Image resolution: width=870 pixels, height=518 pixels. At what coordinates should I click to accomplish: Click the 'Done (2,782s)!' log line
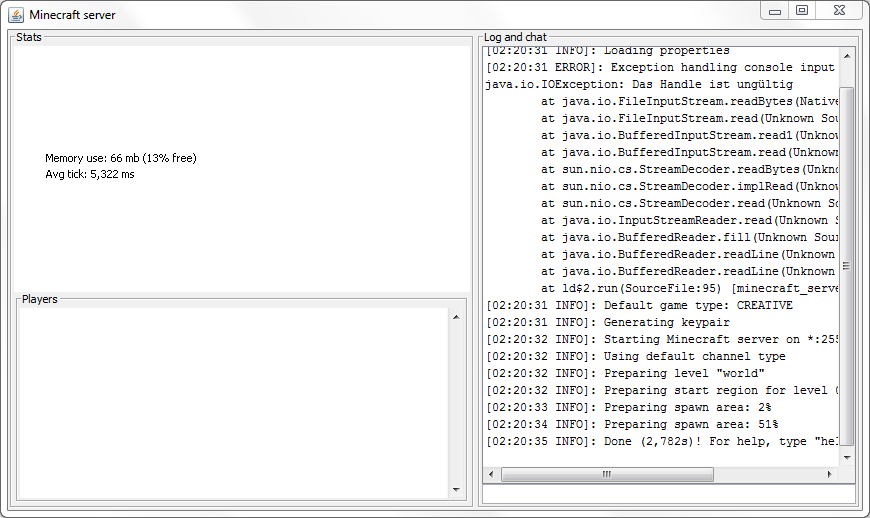pos(662,441)
